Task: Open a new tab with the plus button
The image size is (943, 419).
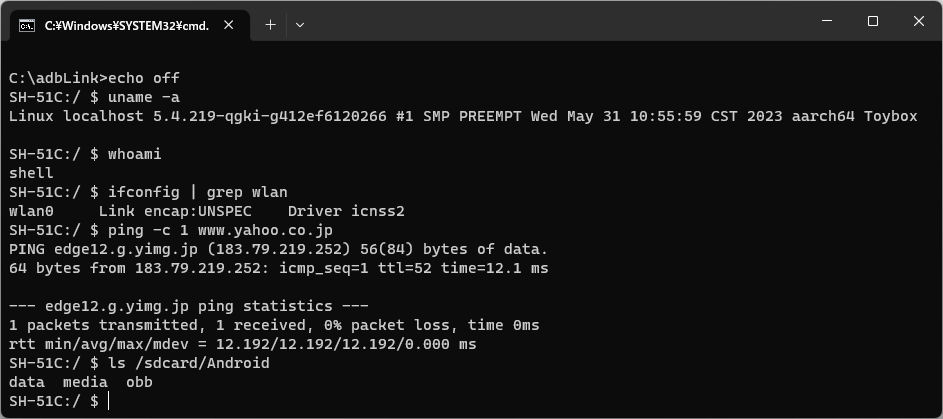Action: [x=271, y=25]
